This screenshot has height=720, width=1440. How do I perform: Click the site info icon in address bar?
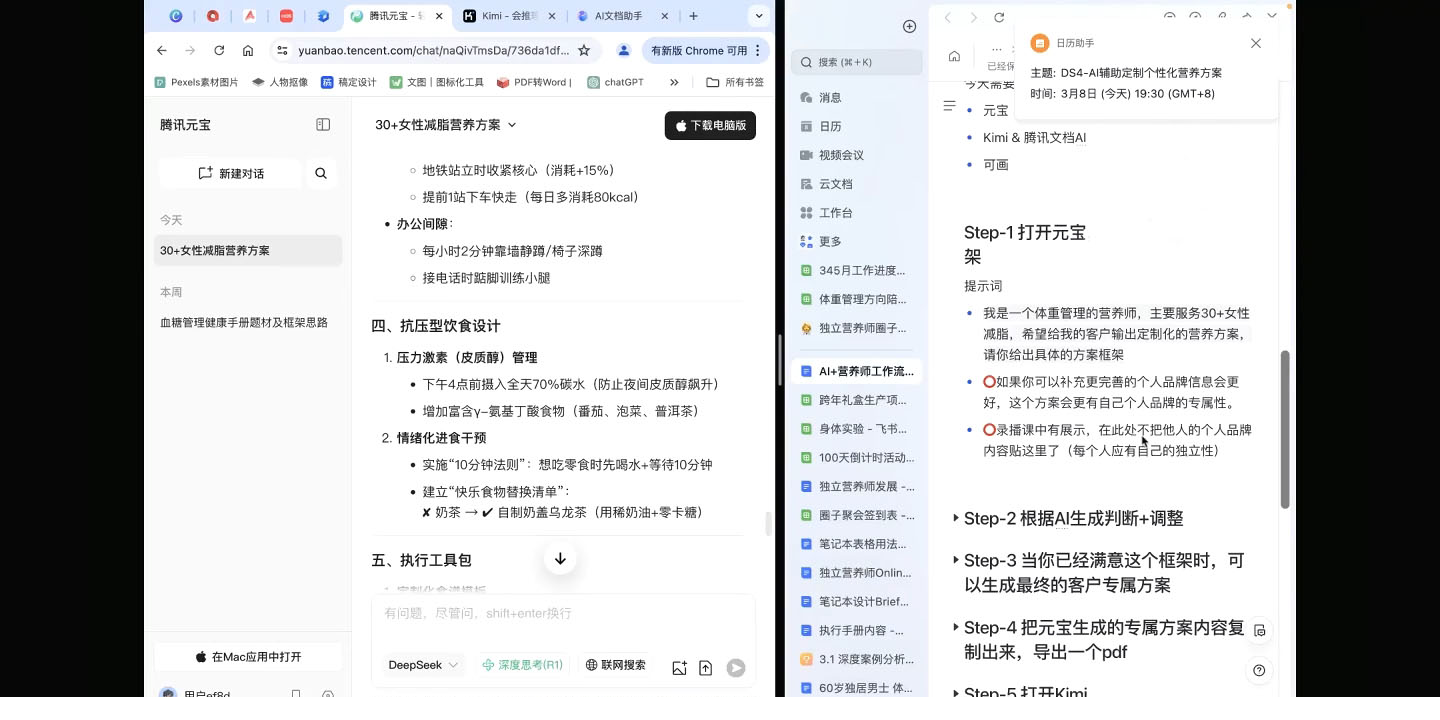[x=282, y=50]
